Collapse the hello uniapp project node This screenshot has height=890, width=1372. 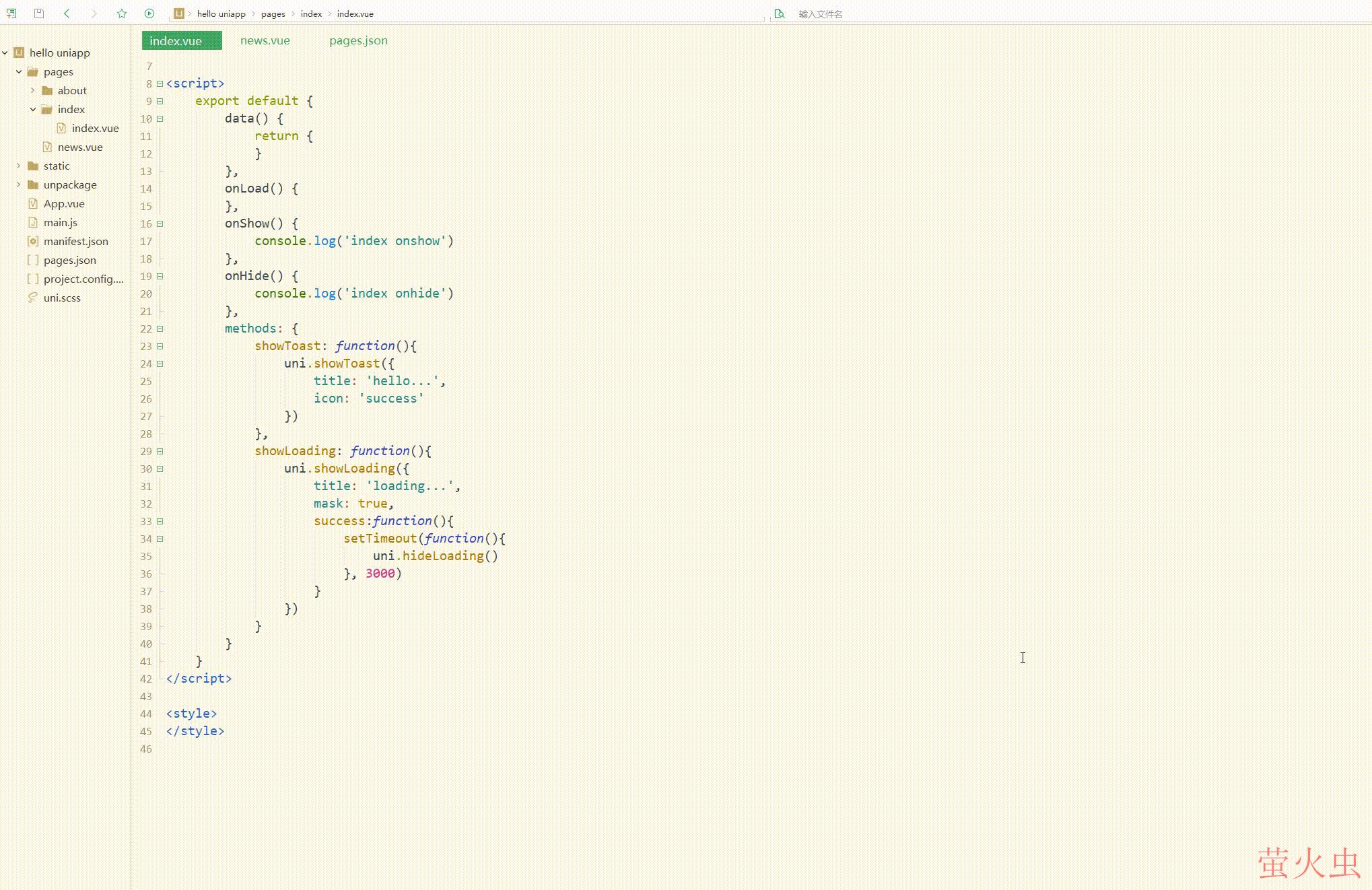coord(5,53)
